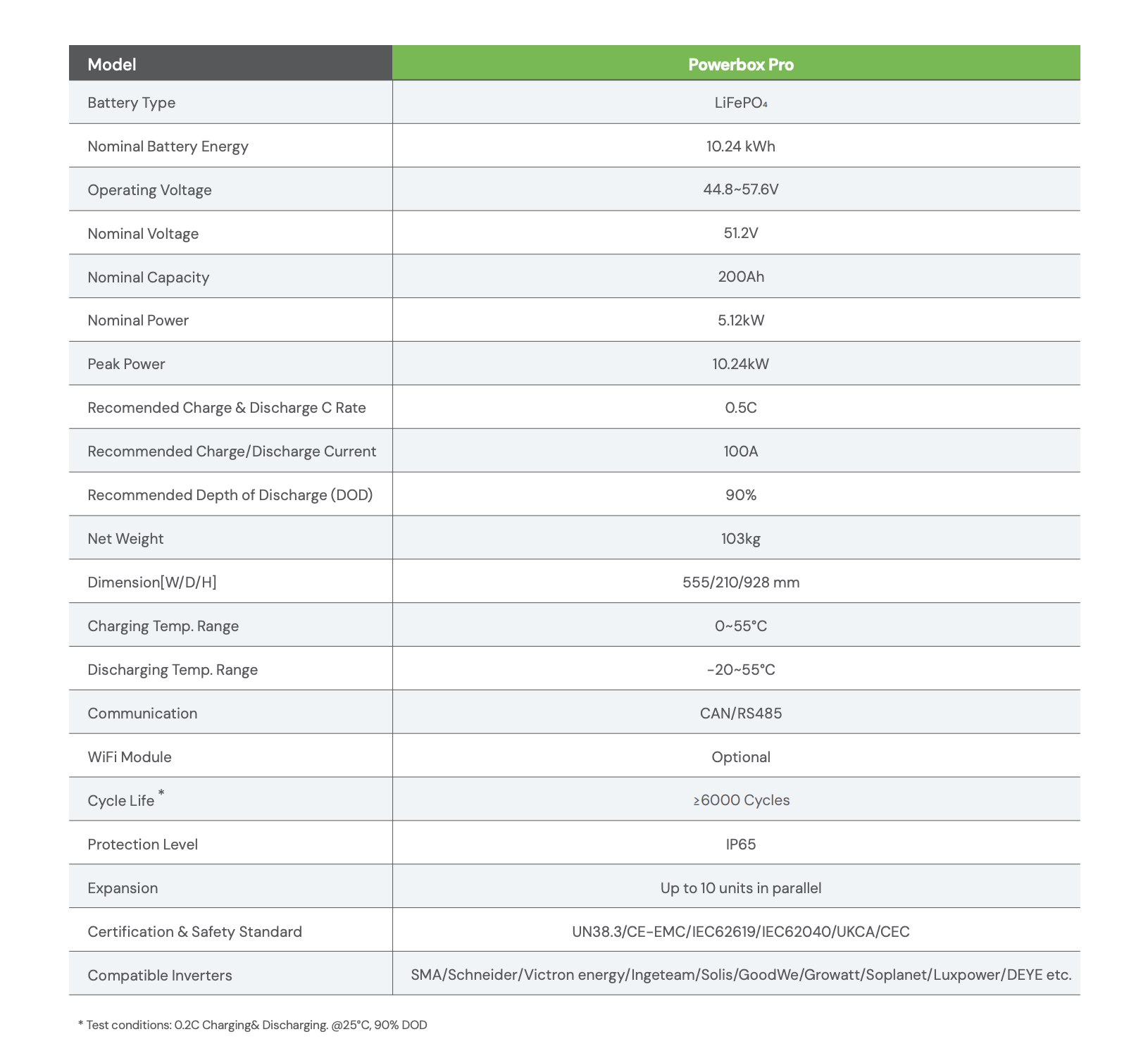Select the Operating Voltage label

pos(149,190)
